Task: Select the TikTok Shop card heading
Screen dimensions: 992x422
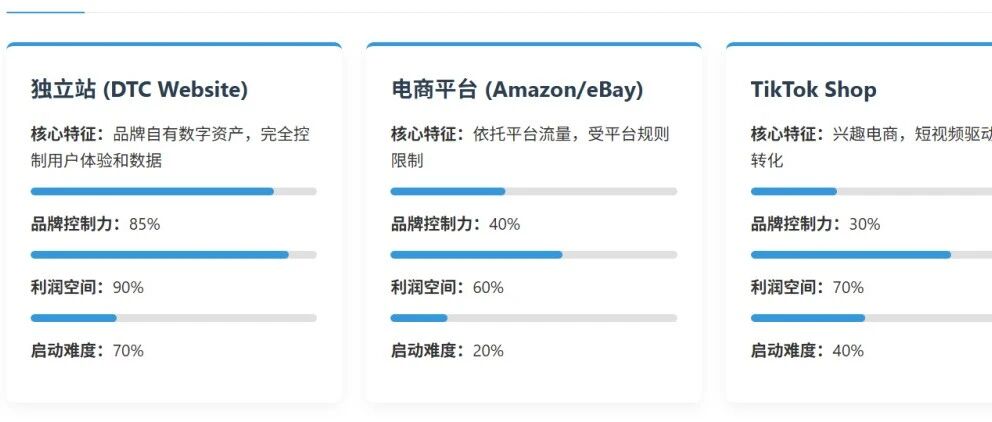Action: pyautogui.click(x=814, y=90)
